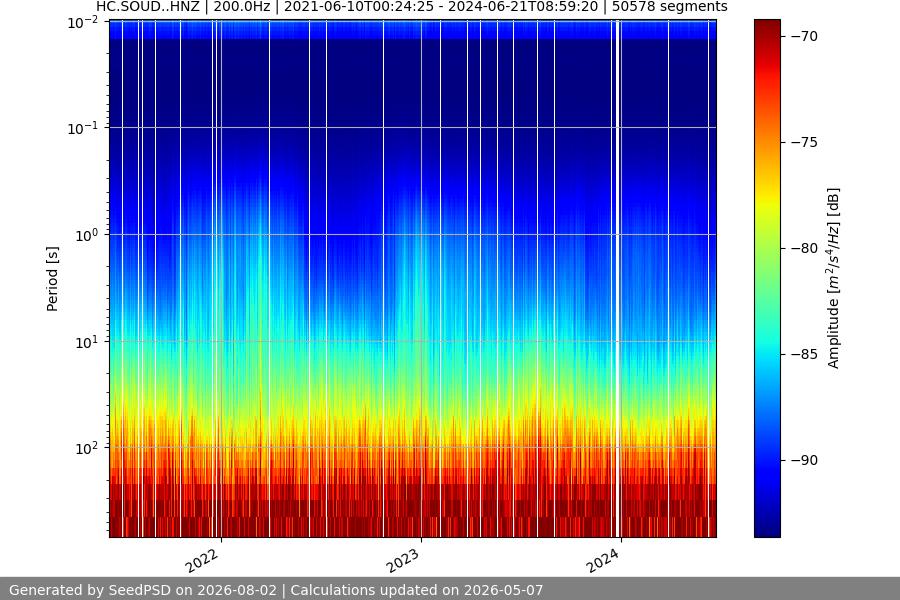900x600 pixels.
Task: Click the -70 colorbar tick label
Action: 804,36
